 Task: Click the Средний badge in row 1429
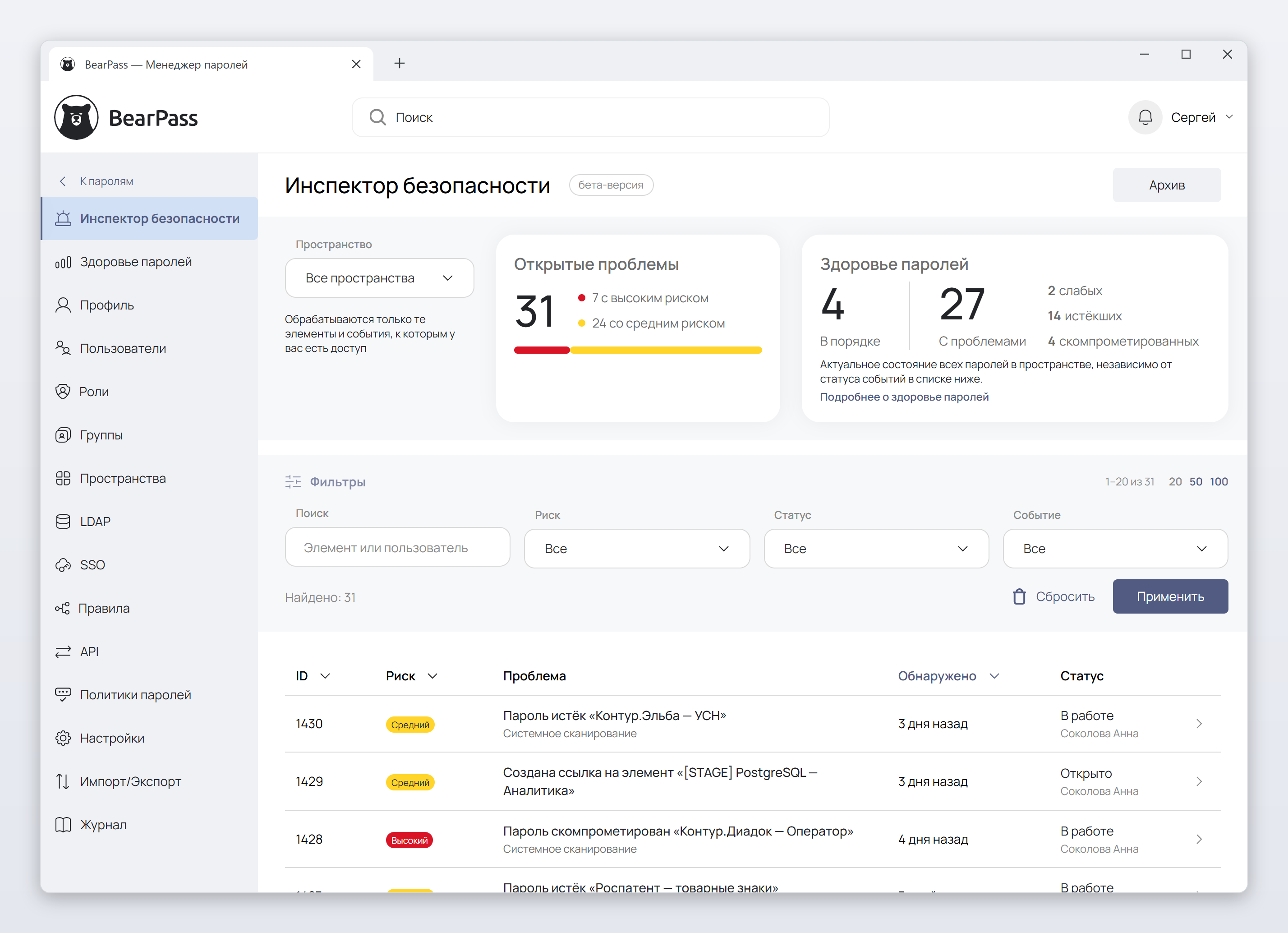coord(410,782)
